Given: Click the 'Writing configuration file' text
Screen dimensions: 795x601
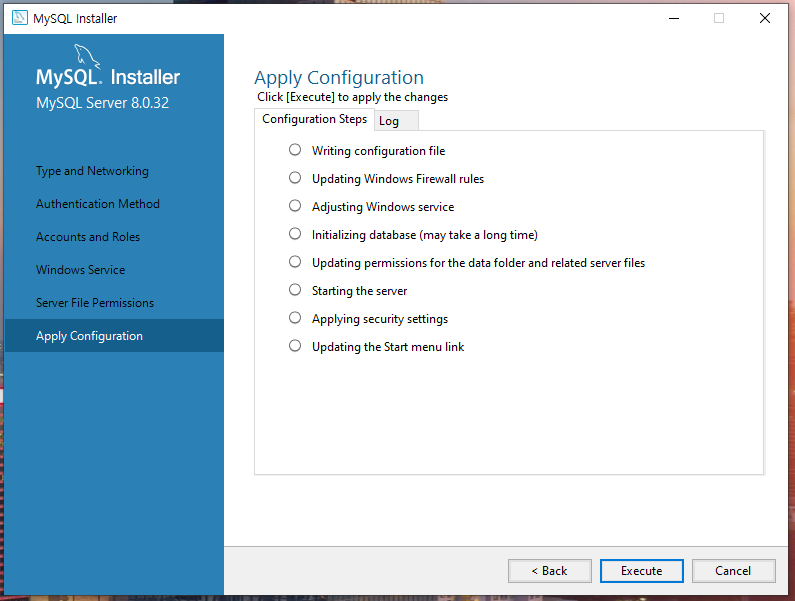Looking at the screenshot, I should 378,151.
